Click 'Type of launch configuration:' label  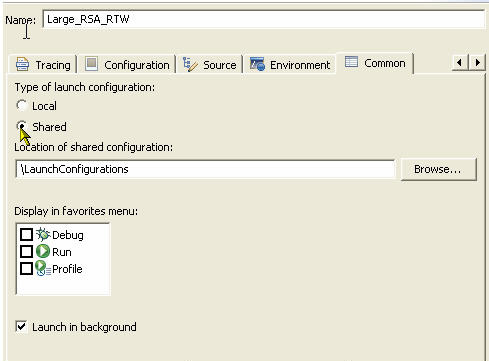click(x=85, y=87)
